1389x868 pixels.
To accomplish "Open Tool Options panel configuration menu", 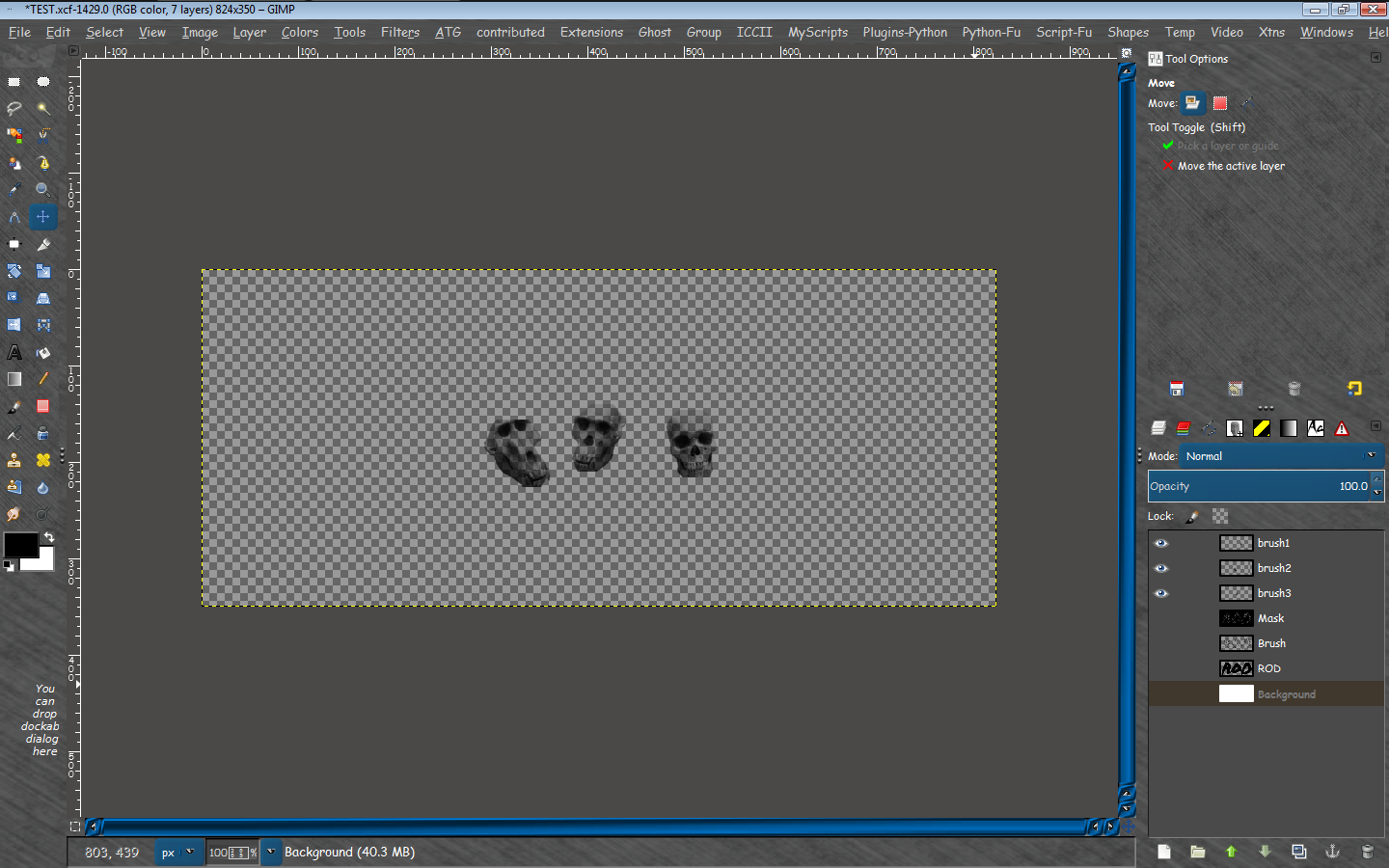I will coord(1375,58).
